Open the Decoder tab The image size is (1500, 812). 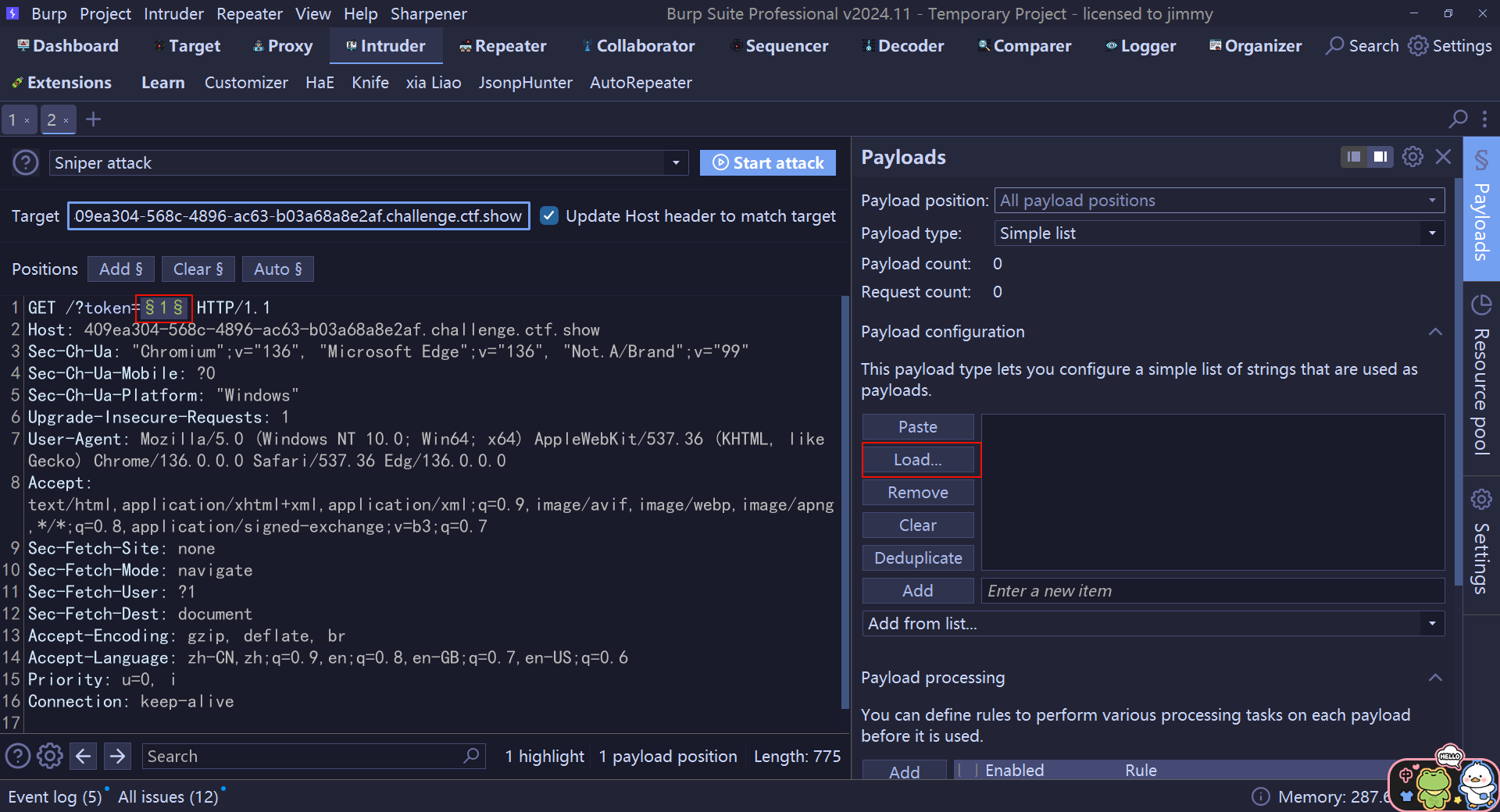pos(903,46)
